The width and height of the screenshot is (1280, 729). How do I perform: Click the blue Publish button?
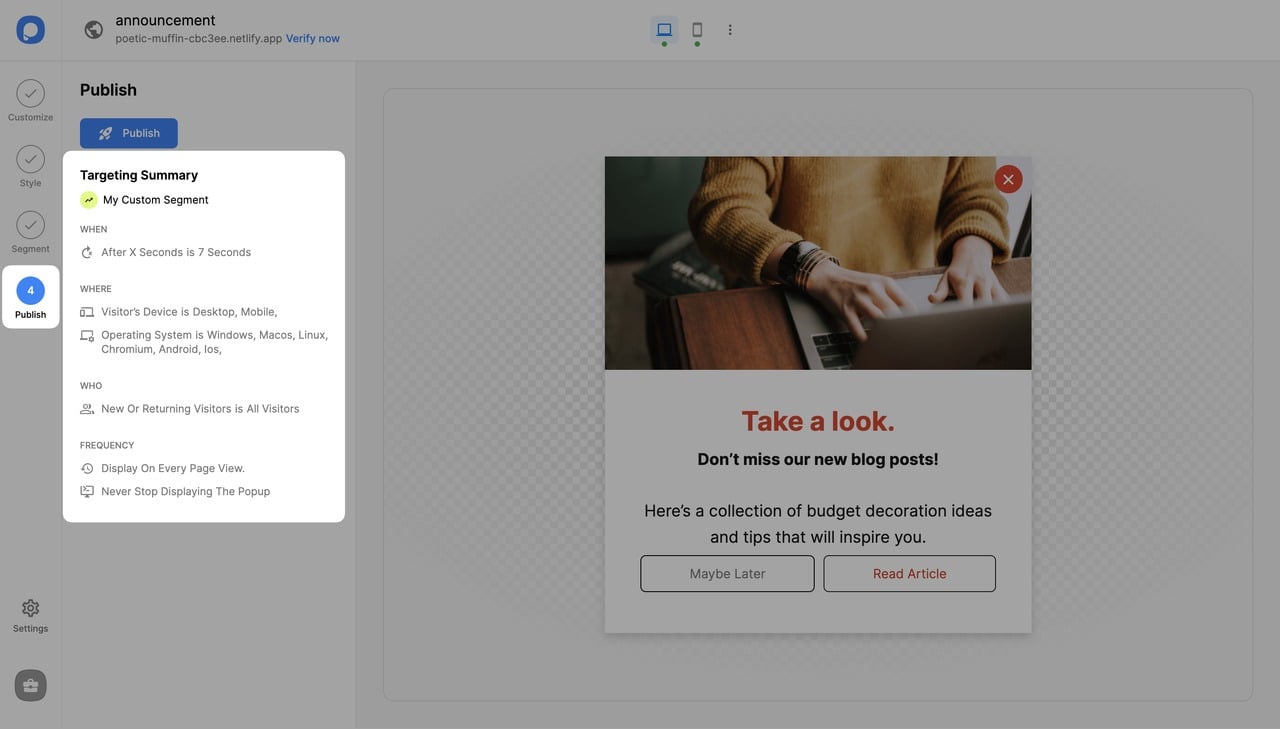[129, 133]
